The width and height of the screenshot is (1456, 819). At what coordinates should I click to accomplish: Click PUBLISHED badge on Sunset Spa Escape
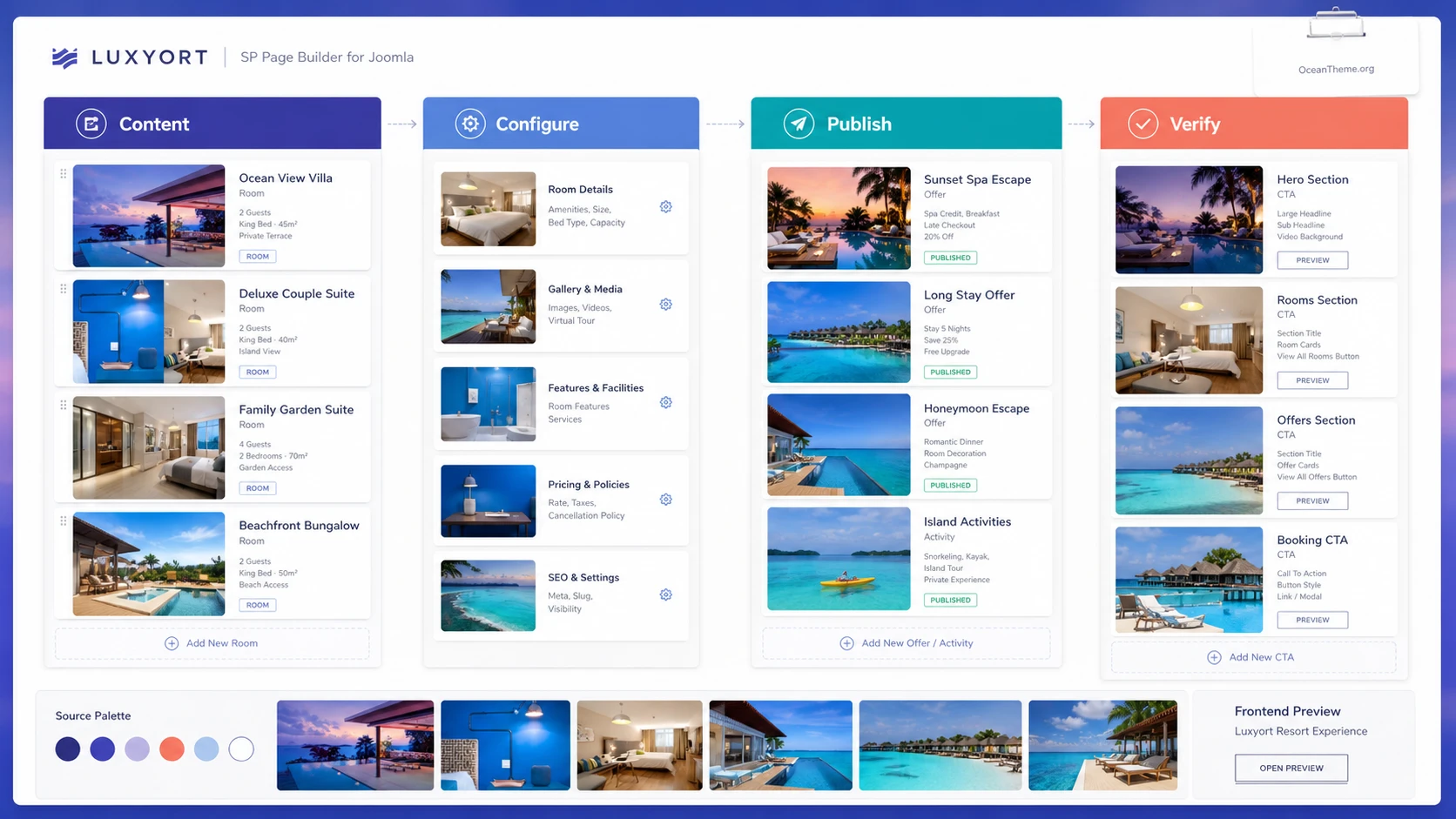(950, 258)
